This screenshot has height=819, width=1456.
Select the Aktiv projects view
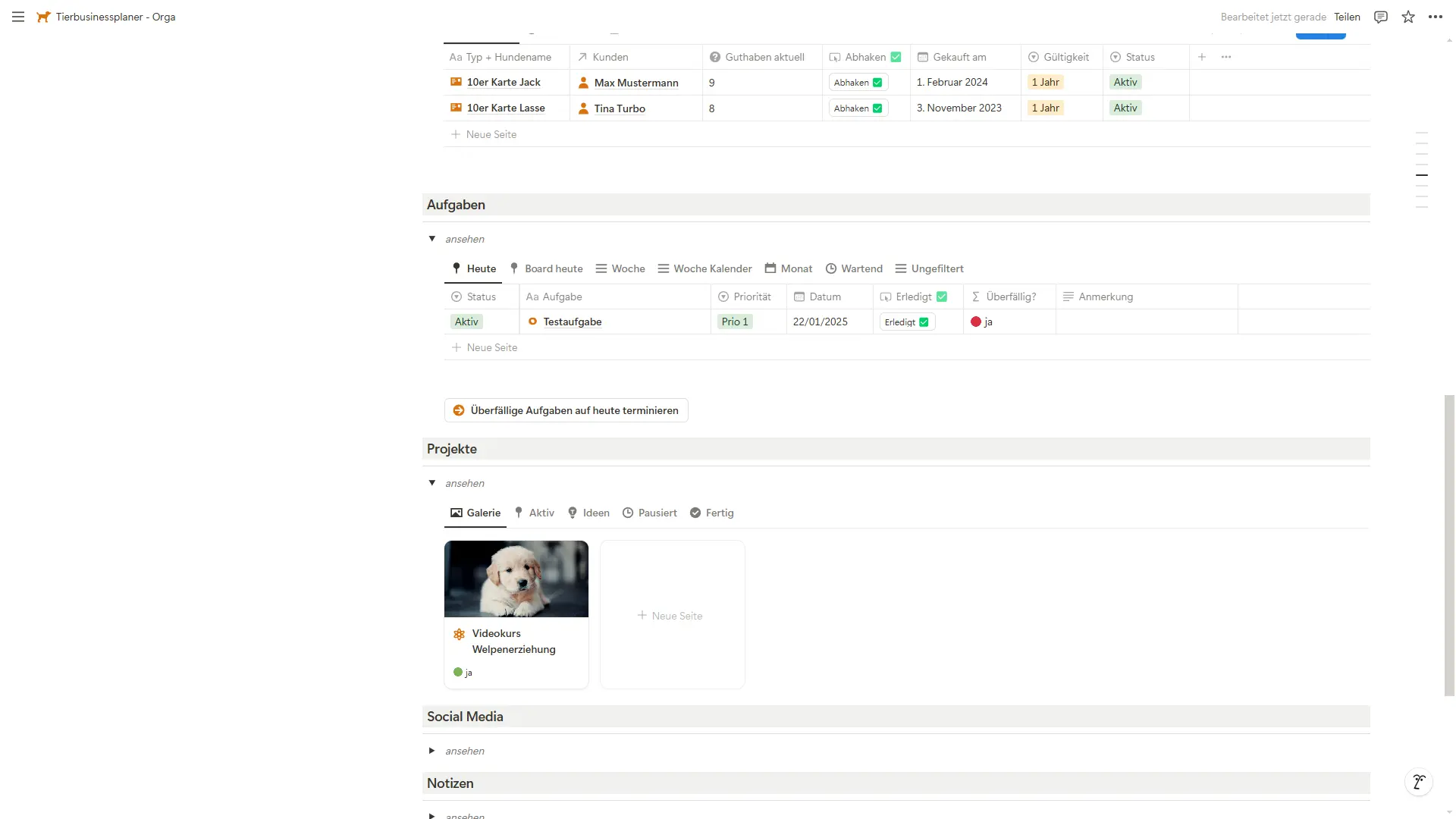pos(535,513)
